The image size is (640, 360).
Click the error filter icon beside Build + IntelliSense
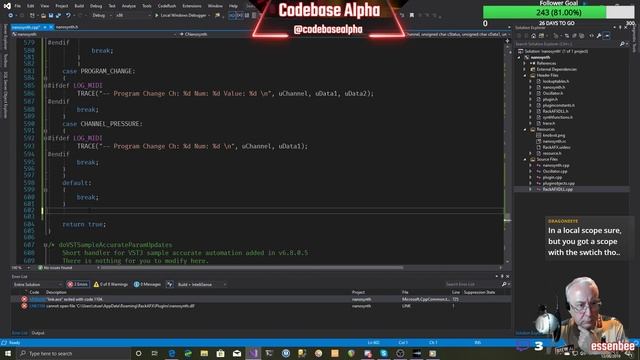coord(170,284)
